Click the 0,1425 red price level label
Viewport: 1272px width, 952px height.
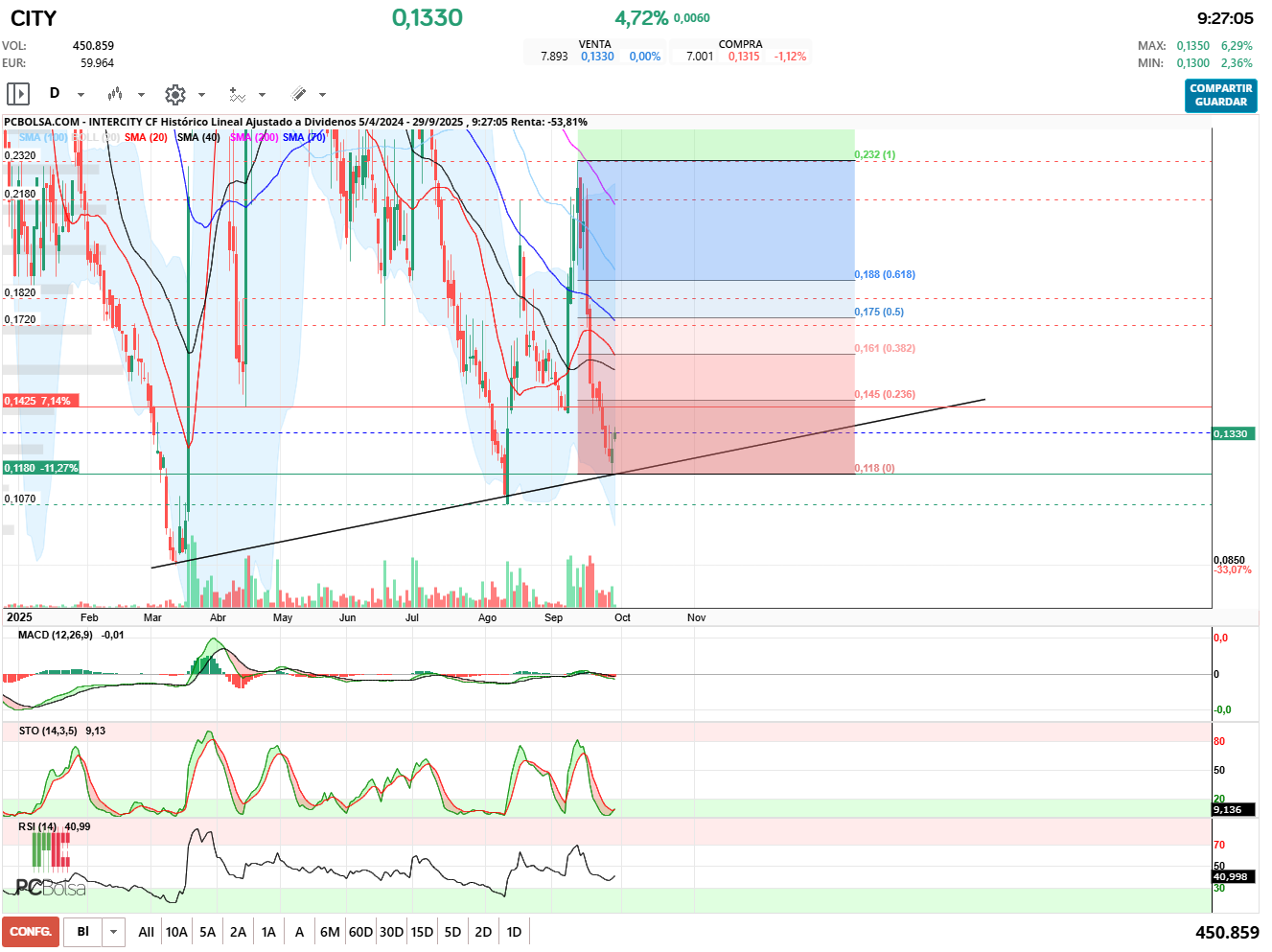(39, 401)
